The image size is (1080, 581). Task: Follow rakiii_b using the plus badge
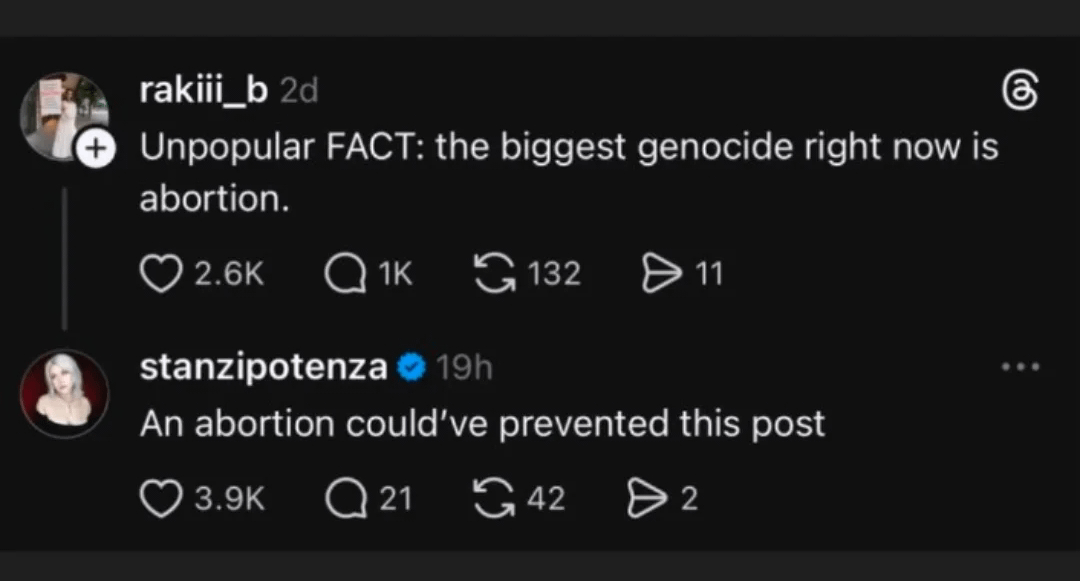point(93,151)
